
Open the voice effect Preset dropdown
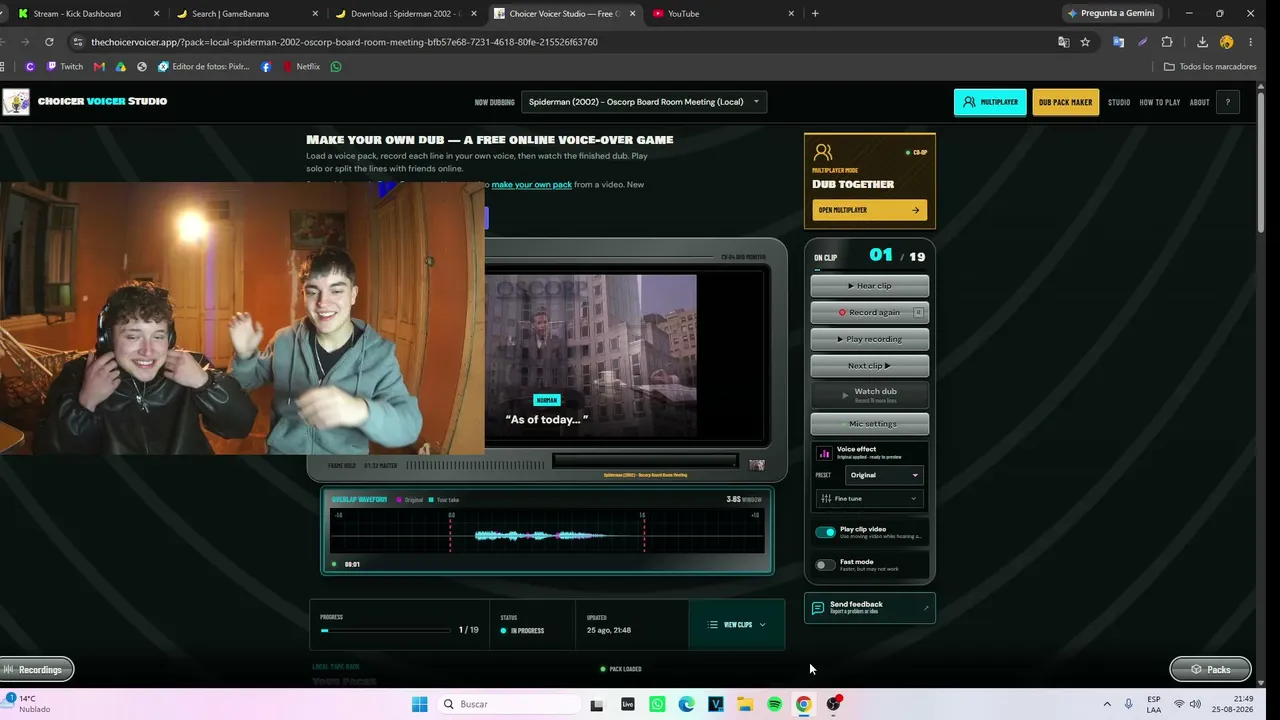[x=884, y=475]
